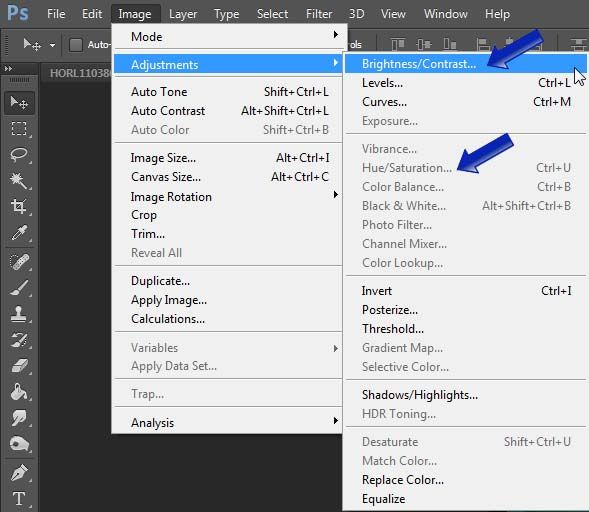Screen dimensions: 589x512
Task: Select the Rectangular Marquee tool
Action: tap(19, 128)
